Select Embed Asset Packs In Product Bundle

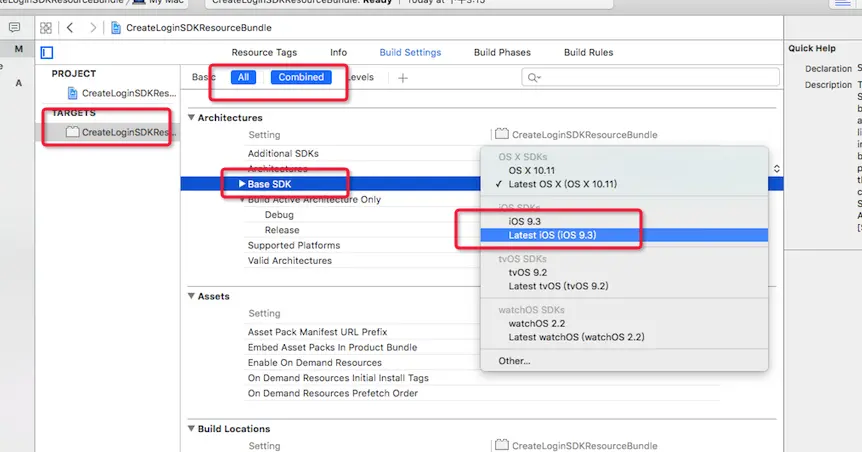coord(332,348)
